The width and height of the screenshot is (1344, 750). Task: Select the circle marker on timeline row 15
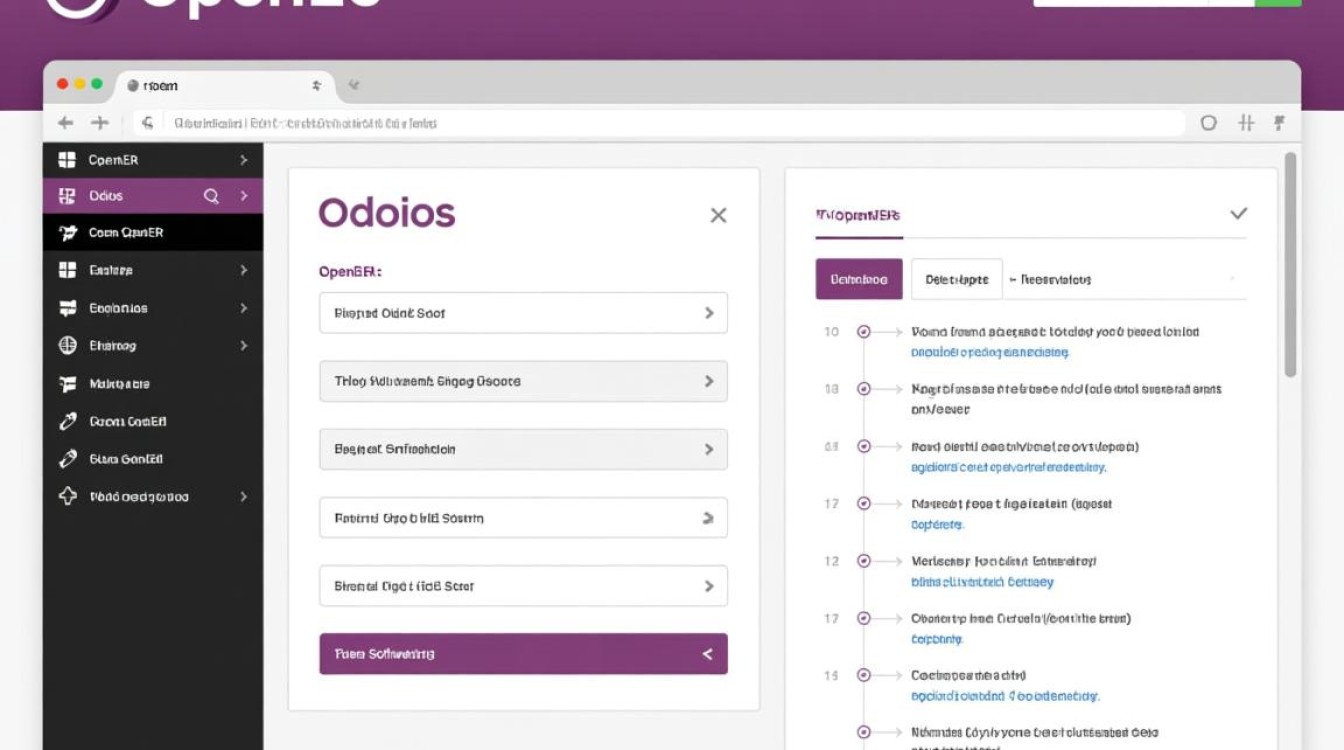pyautogui.click(x=864, y=676)
